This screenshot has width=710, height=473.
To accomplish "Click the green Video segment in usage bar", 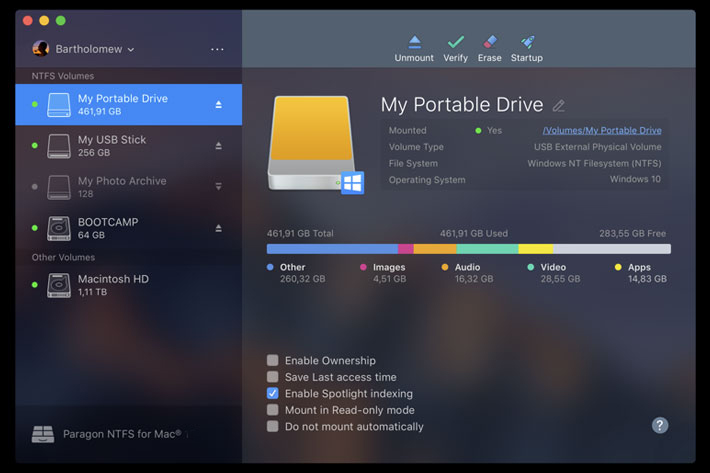I will tap(487, 249).
